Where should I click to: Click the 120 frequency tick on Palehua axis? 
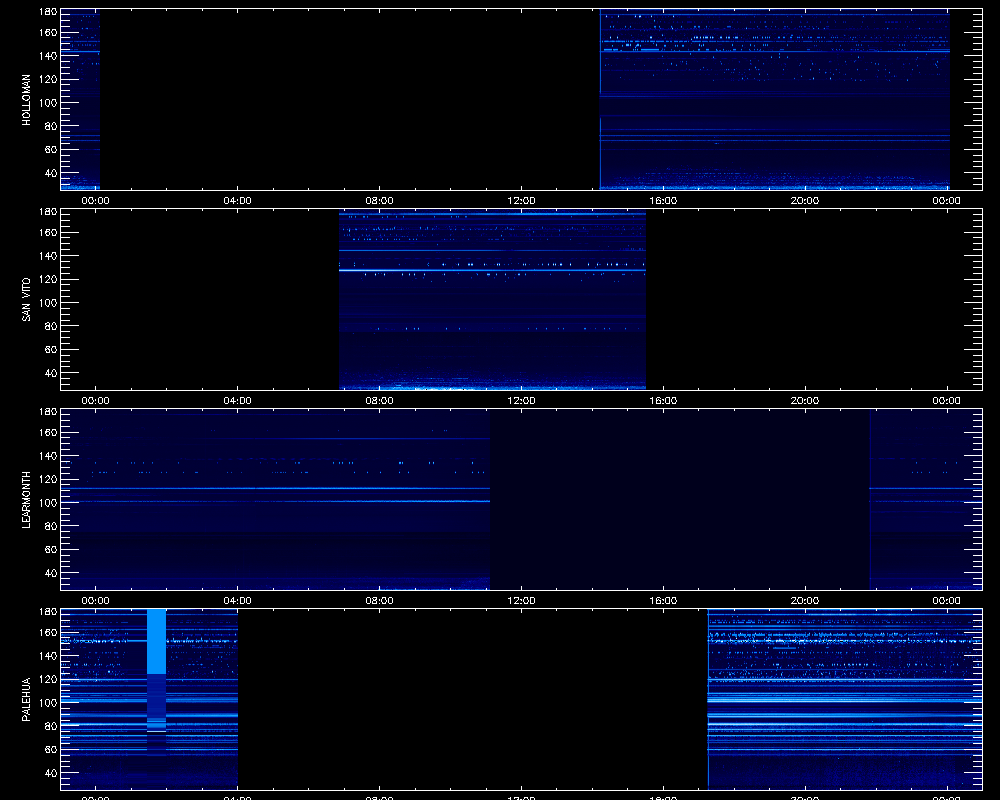(x=48, y=679)
